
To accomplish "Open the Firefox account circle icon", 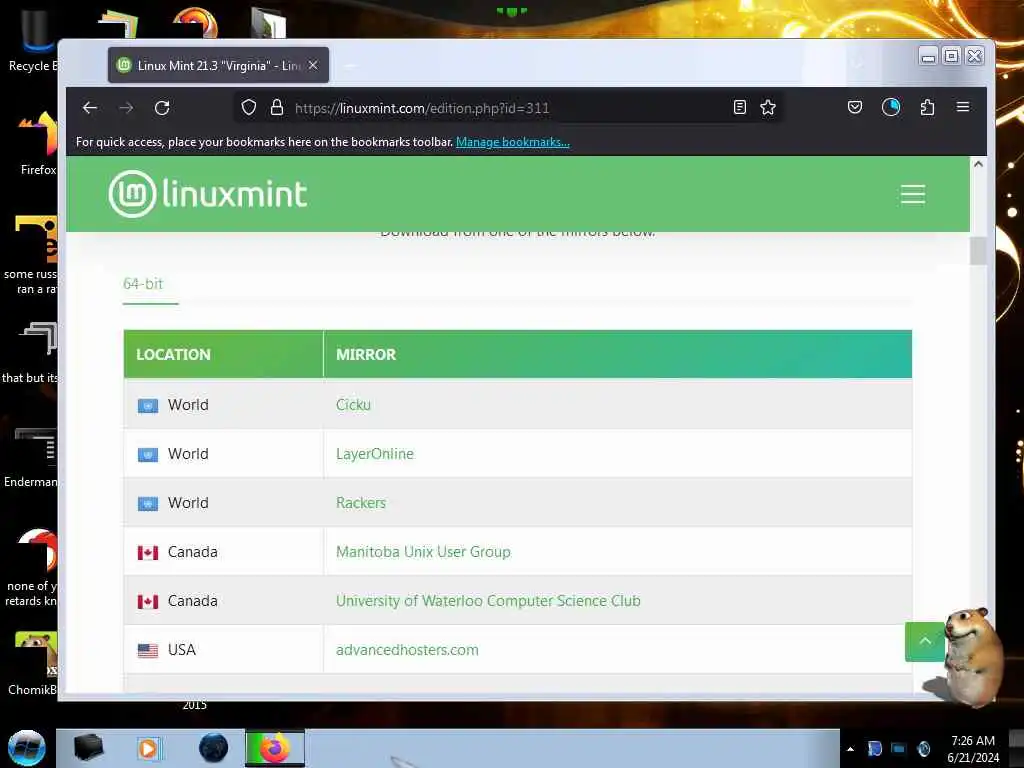I will (891, 107).
